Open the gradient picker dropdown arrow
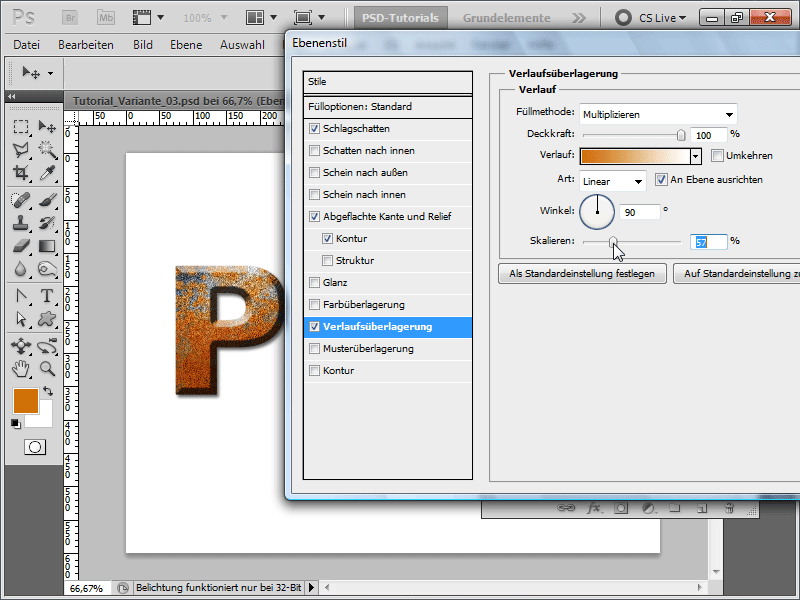Image resolution: width=800 pixels, height=600 pixels. click(695, 156)
